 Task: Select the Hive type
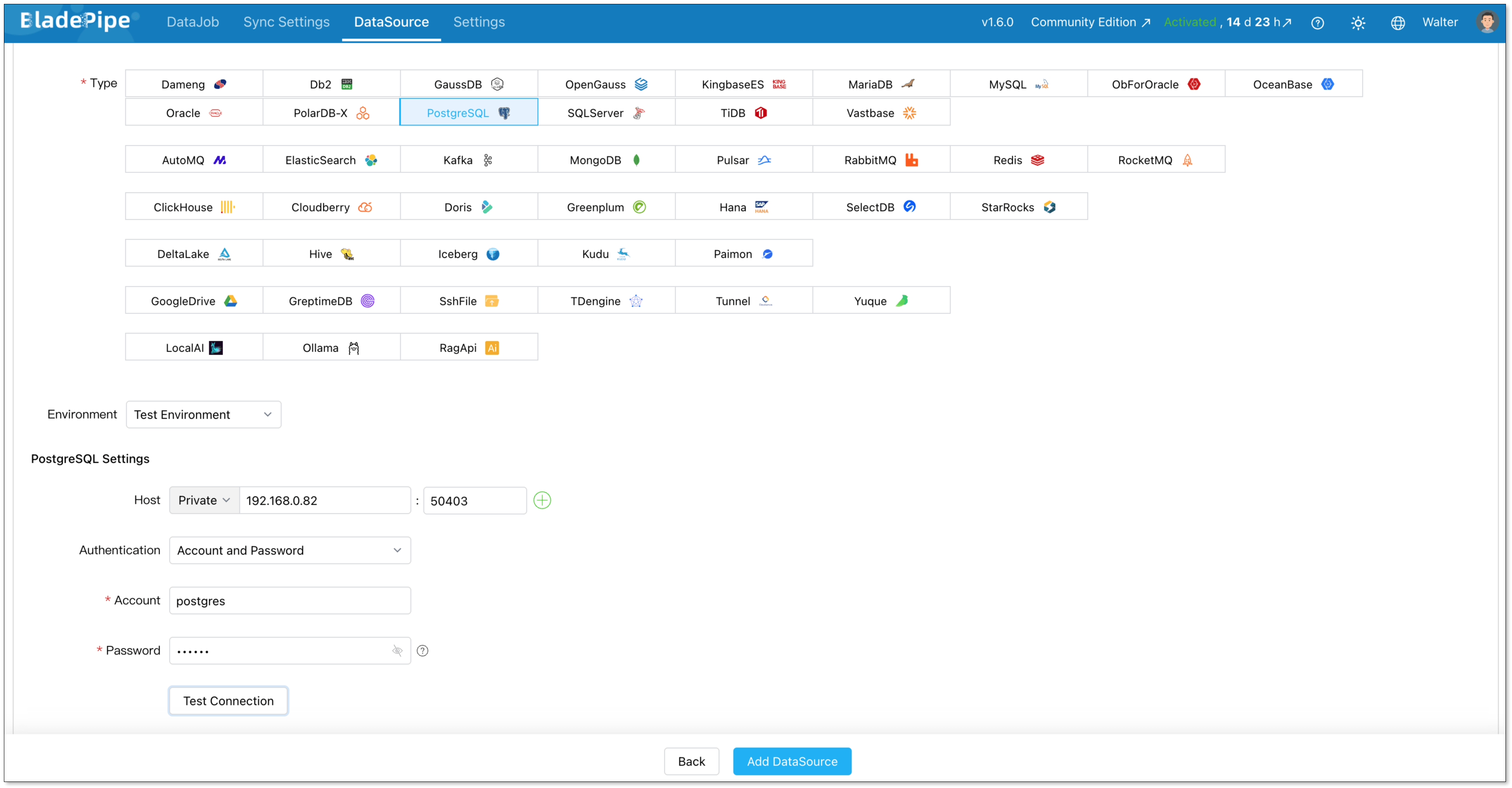pos(331,254)
